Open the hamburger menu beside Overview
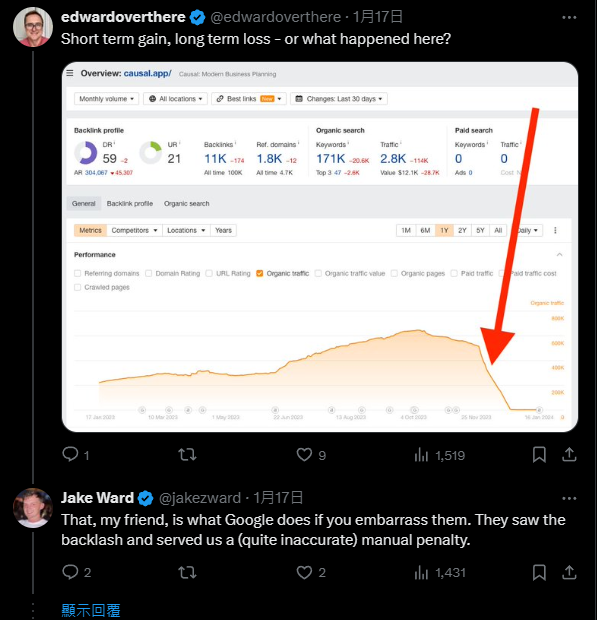597x620 pixels. point(70,73)
